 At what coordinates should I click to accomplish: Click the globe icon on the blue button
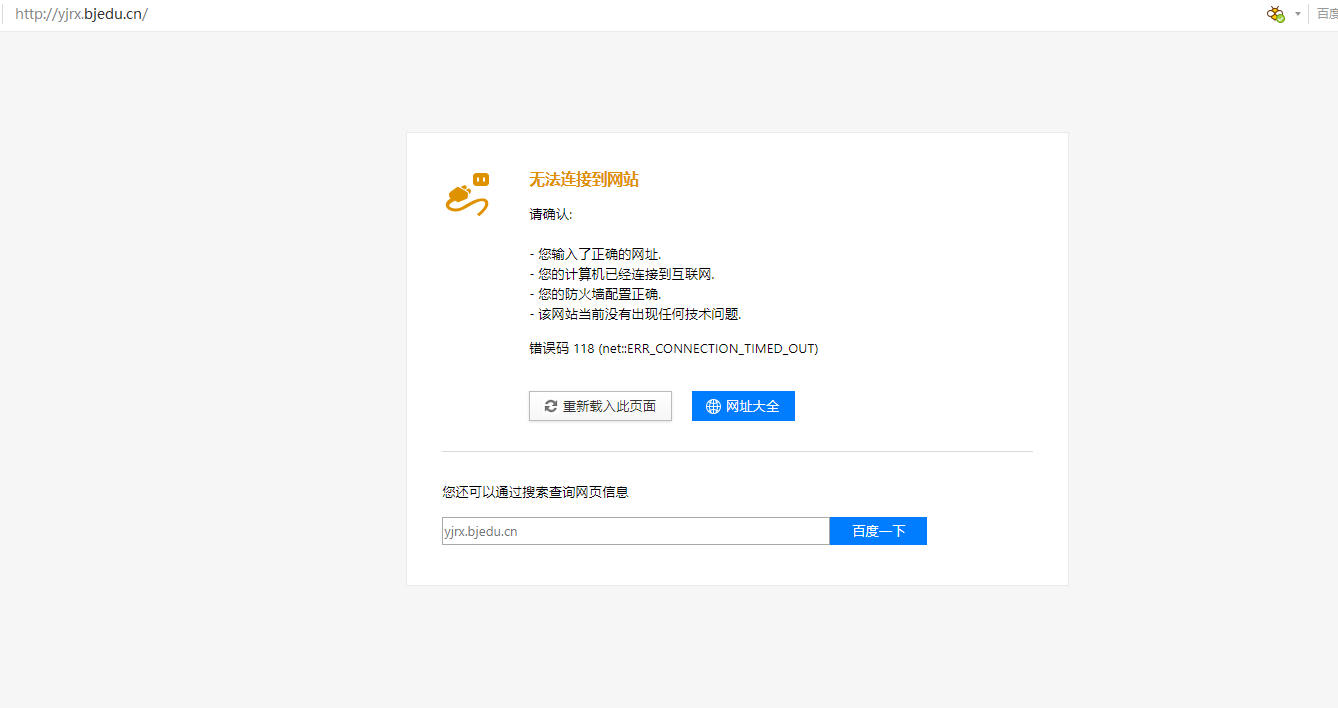pos(713,406)
